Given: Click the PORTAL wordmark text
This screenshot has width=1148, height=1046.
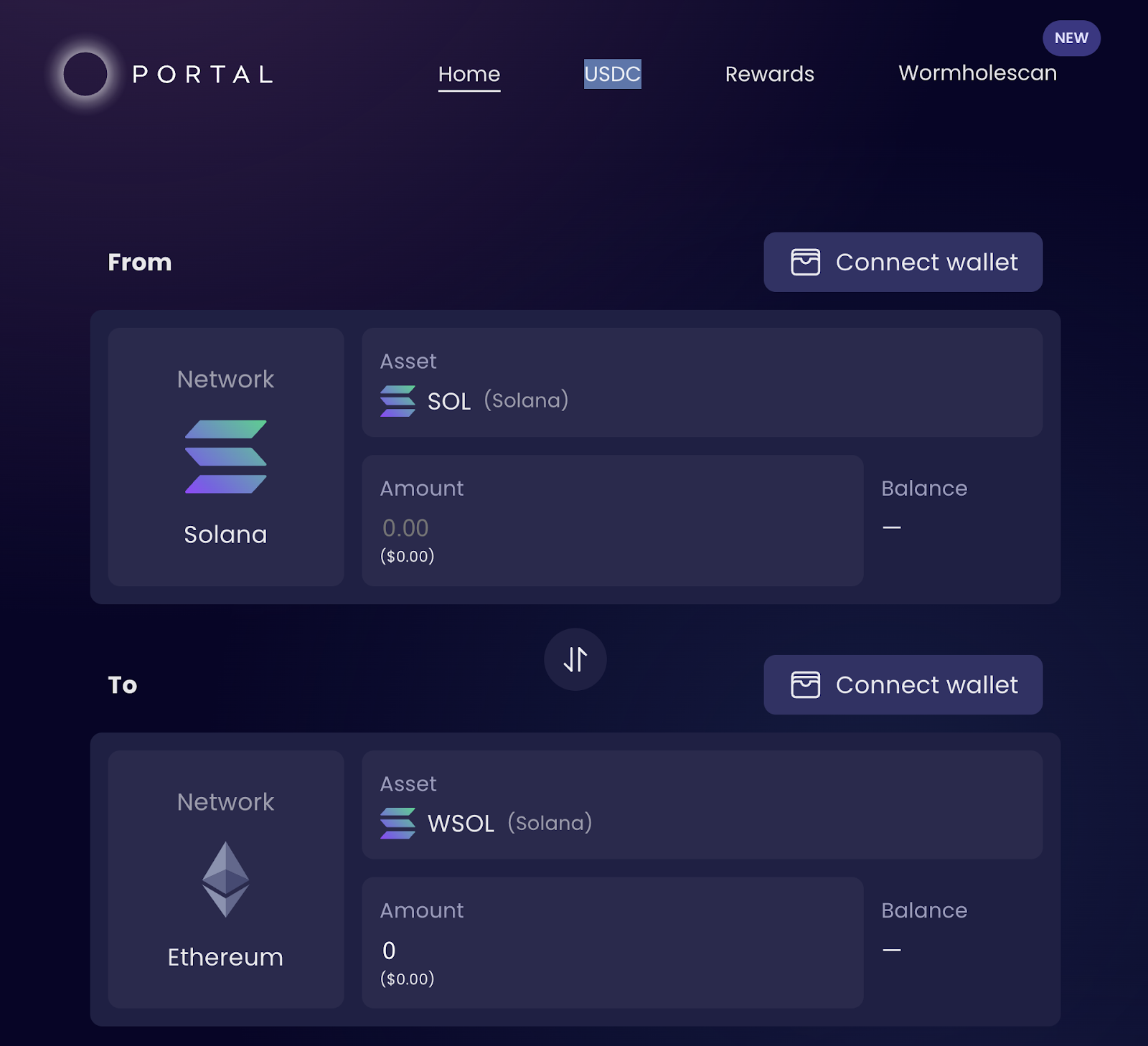Looking at the screenshot, I should click(x=203, y=75).
